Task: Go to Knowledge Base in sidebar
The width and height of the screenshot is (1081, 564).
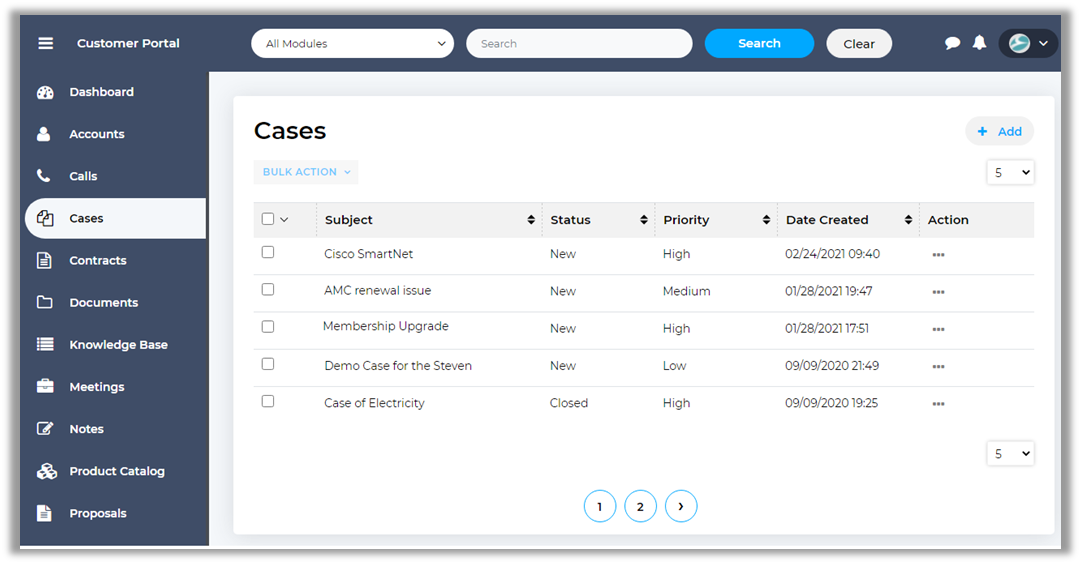Action: [x=118, y=345]
